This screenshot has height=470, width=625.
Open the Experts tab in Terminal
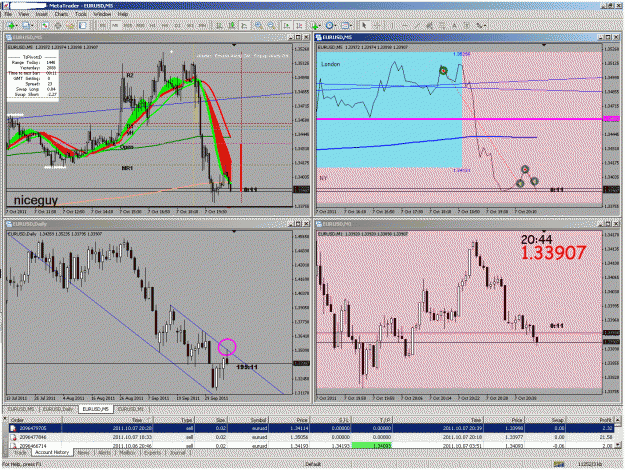click(x=152, y=453)
